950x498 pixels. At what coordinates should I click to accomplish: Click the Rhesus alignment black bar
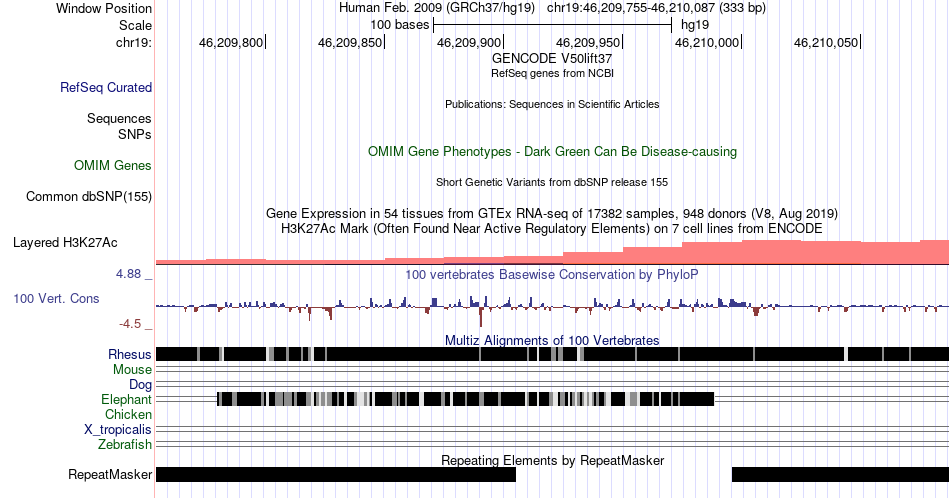552,354
